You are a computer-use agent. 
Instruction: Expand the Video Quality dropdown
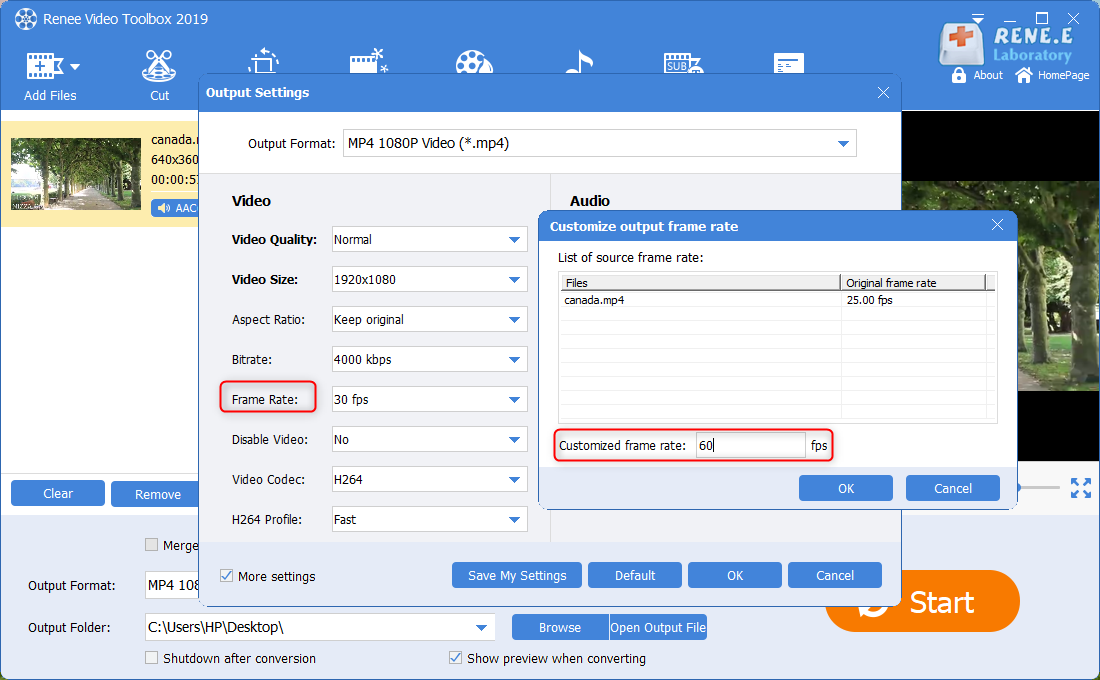514,239
